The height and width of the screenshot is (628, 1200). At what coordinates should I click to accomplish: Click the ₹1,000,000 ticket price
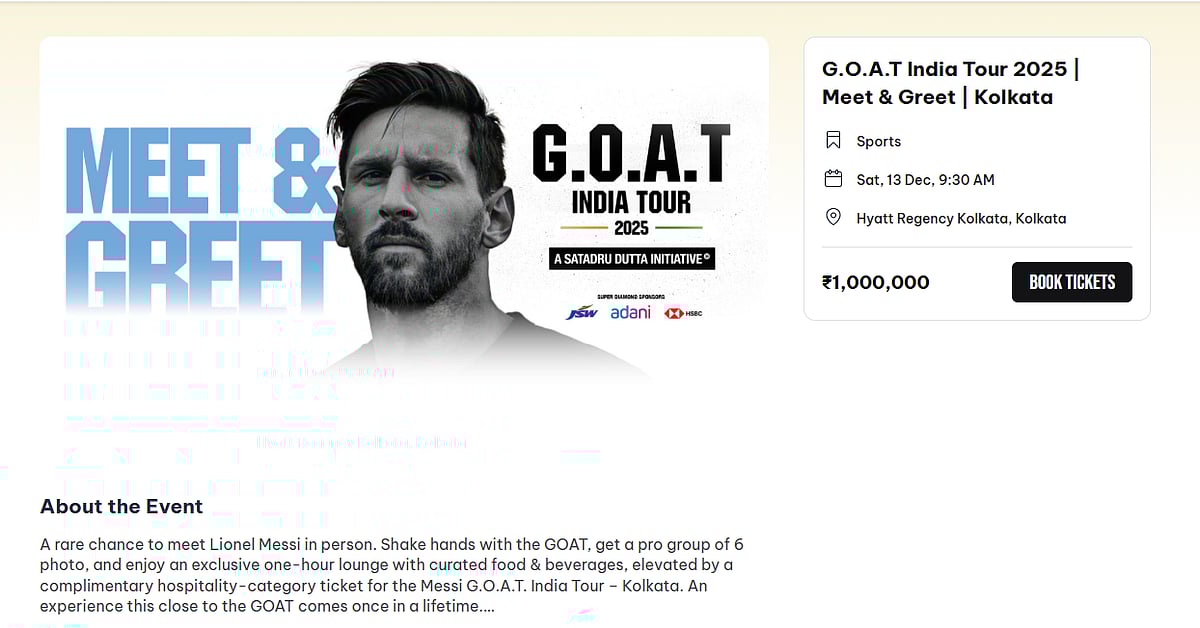(x=876, y=282)
